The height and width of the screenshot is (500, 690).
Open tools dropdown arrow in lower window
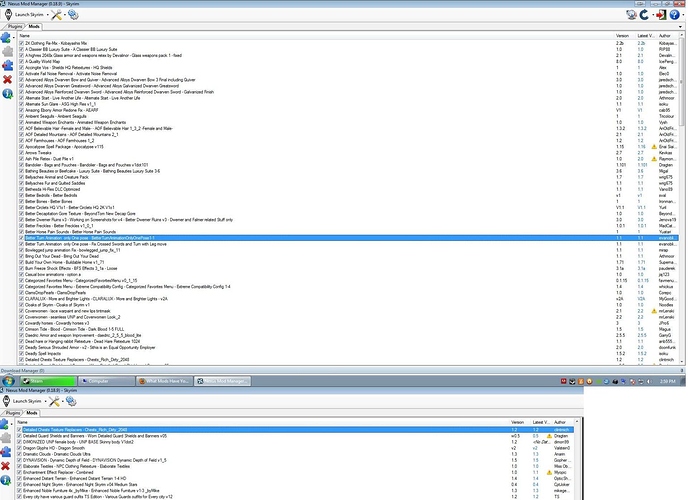coord(62,401)
